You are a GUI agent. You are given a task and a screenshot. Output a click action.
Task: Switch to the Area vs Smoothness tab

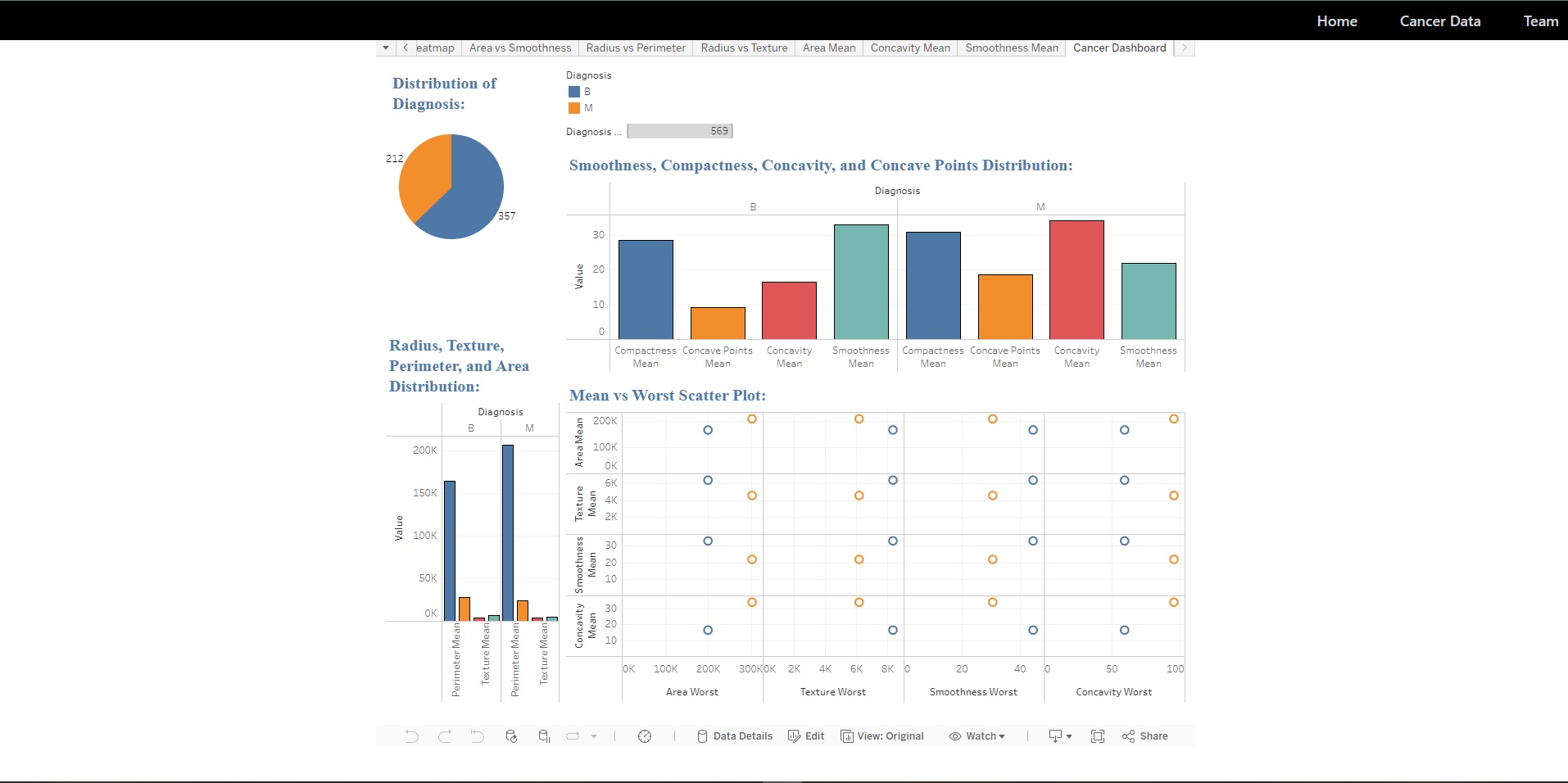(x=520, y=48)
